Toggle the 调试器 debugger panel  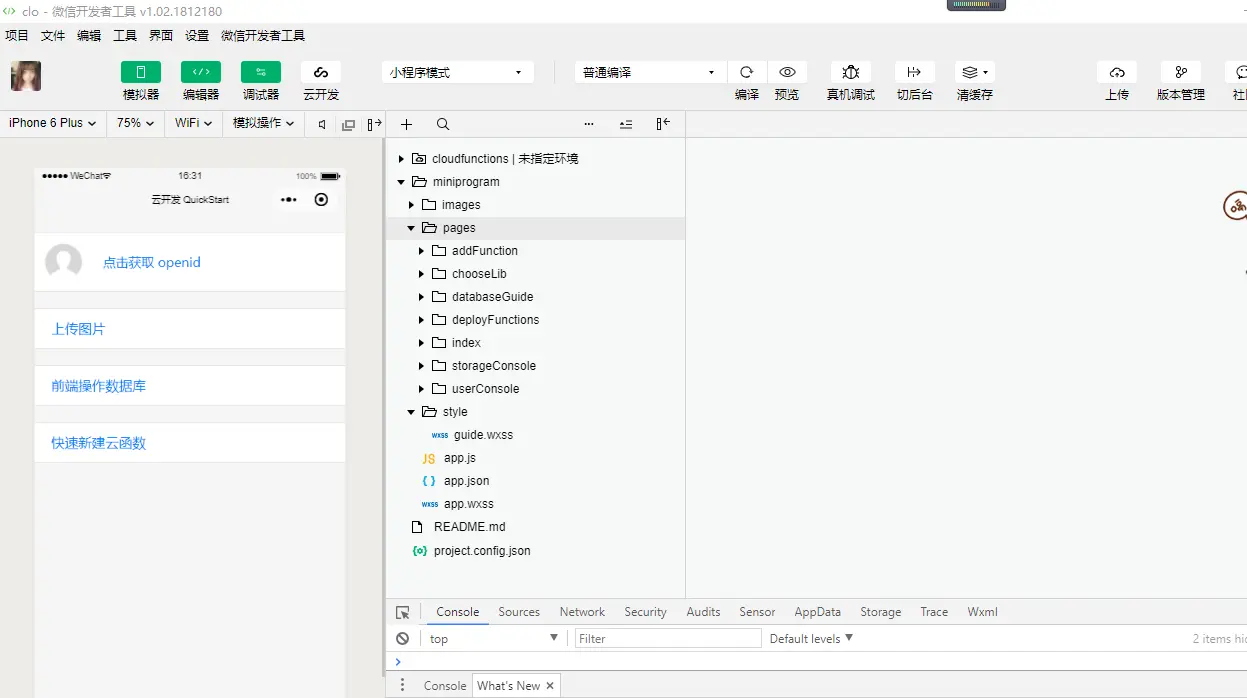(261, 72)
